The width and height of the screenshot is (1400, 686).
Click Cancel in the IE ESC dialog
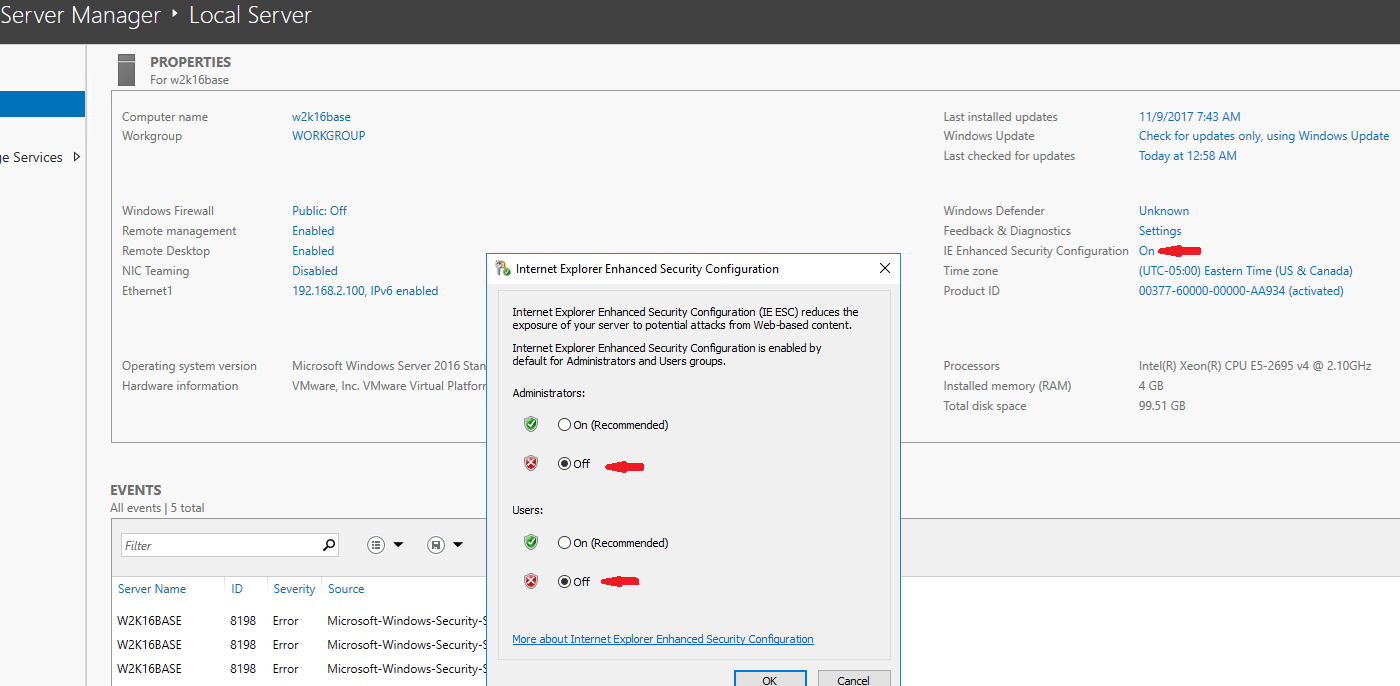click(x=853, y=680)
